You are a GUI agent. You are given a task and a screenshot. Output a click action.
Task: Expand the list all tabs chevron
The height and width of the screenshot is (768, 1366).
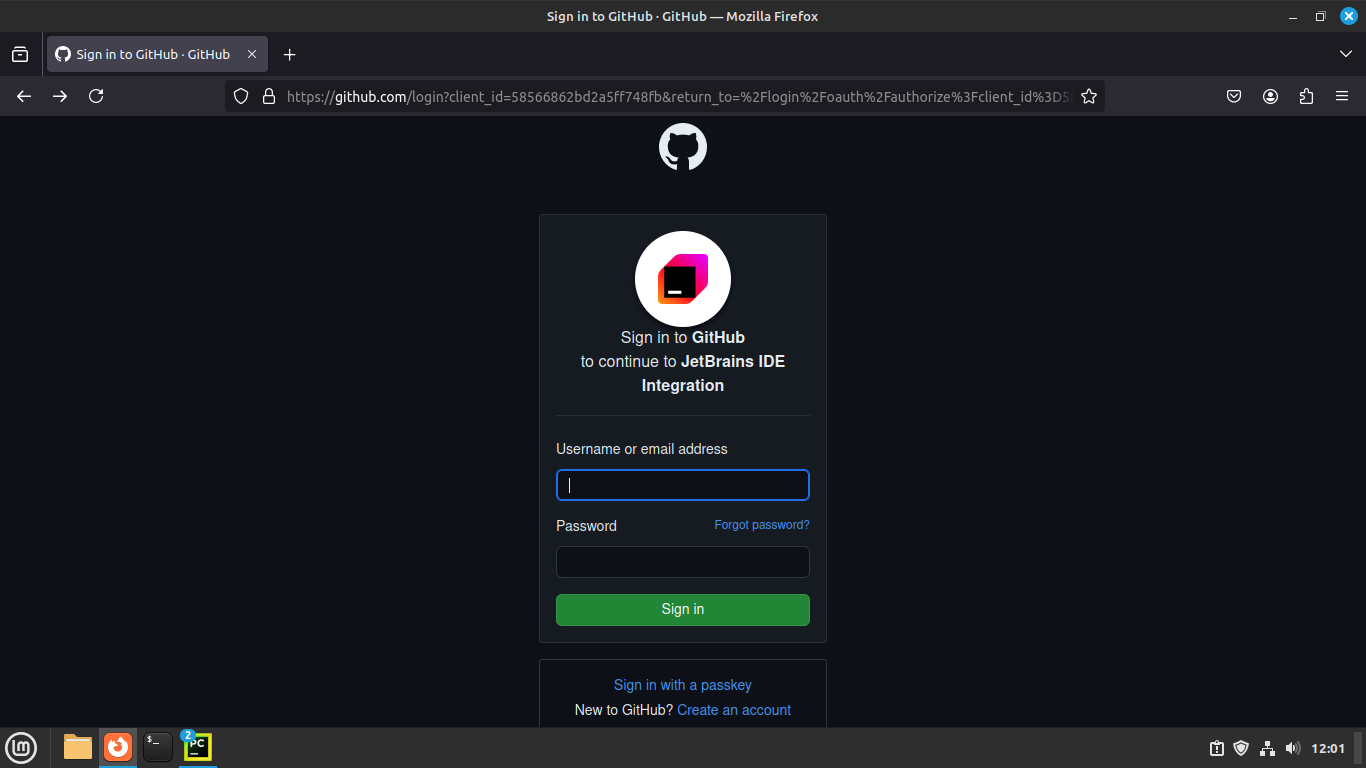[1346, 54]
